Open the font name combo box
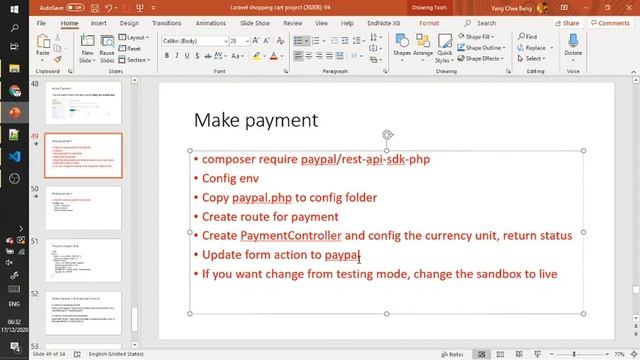640x360 pixels. coord(194,41)
